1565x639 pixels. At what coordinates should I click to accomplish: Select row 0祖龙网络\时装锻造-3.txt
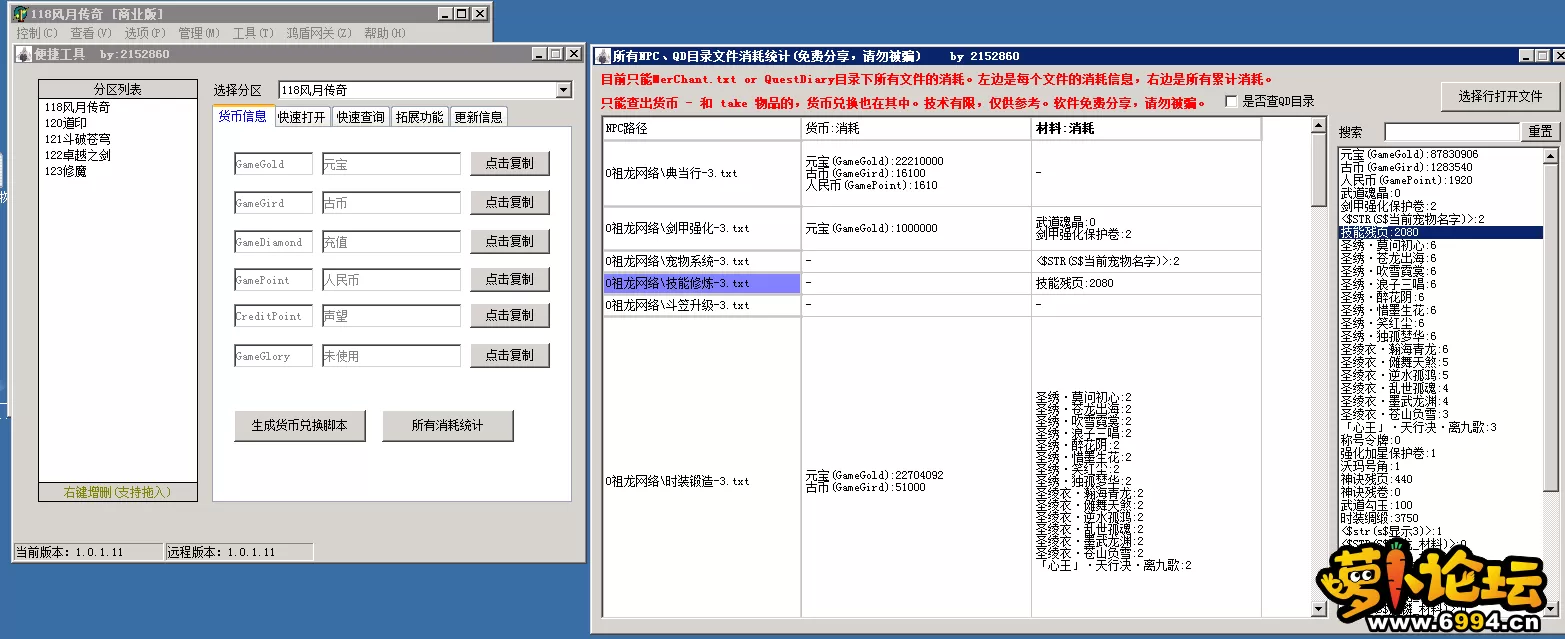[702, 481]
